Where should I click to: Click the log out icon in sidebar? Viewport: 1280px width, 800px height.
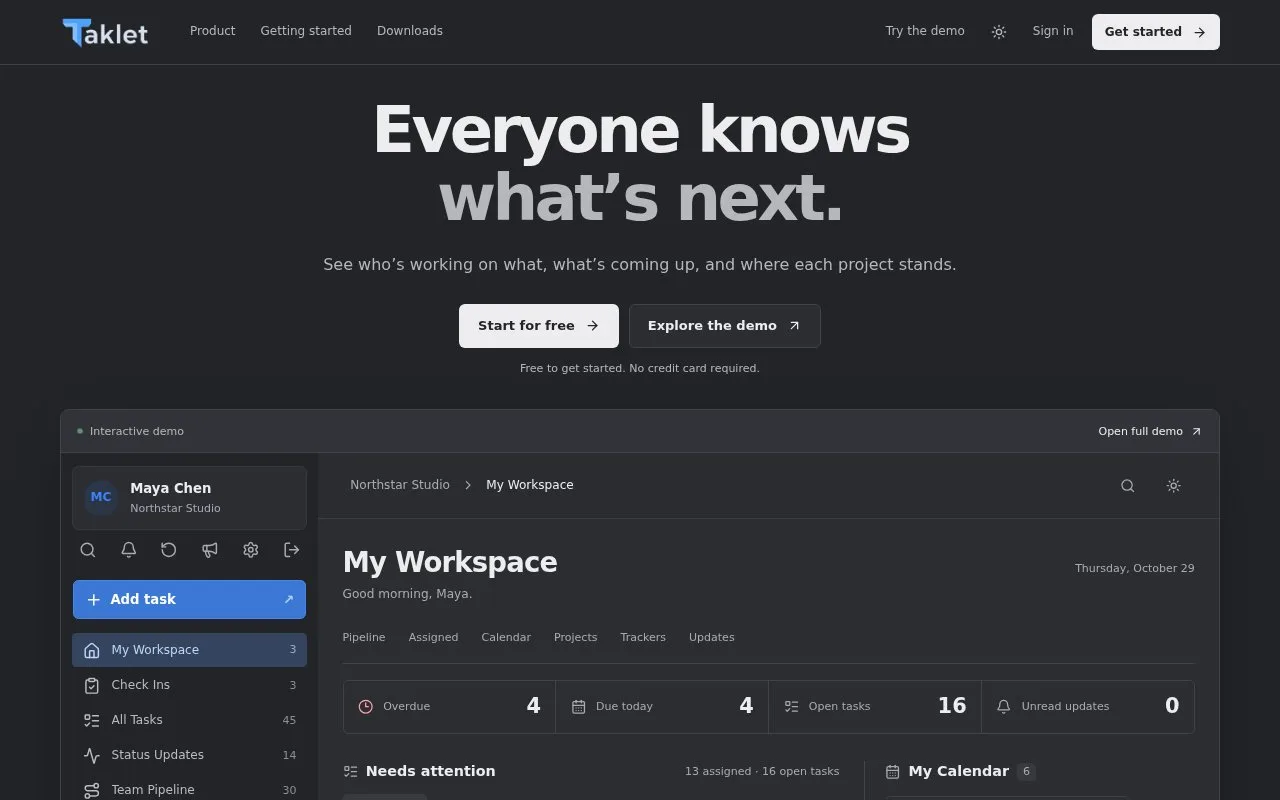point(292,550)
